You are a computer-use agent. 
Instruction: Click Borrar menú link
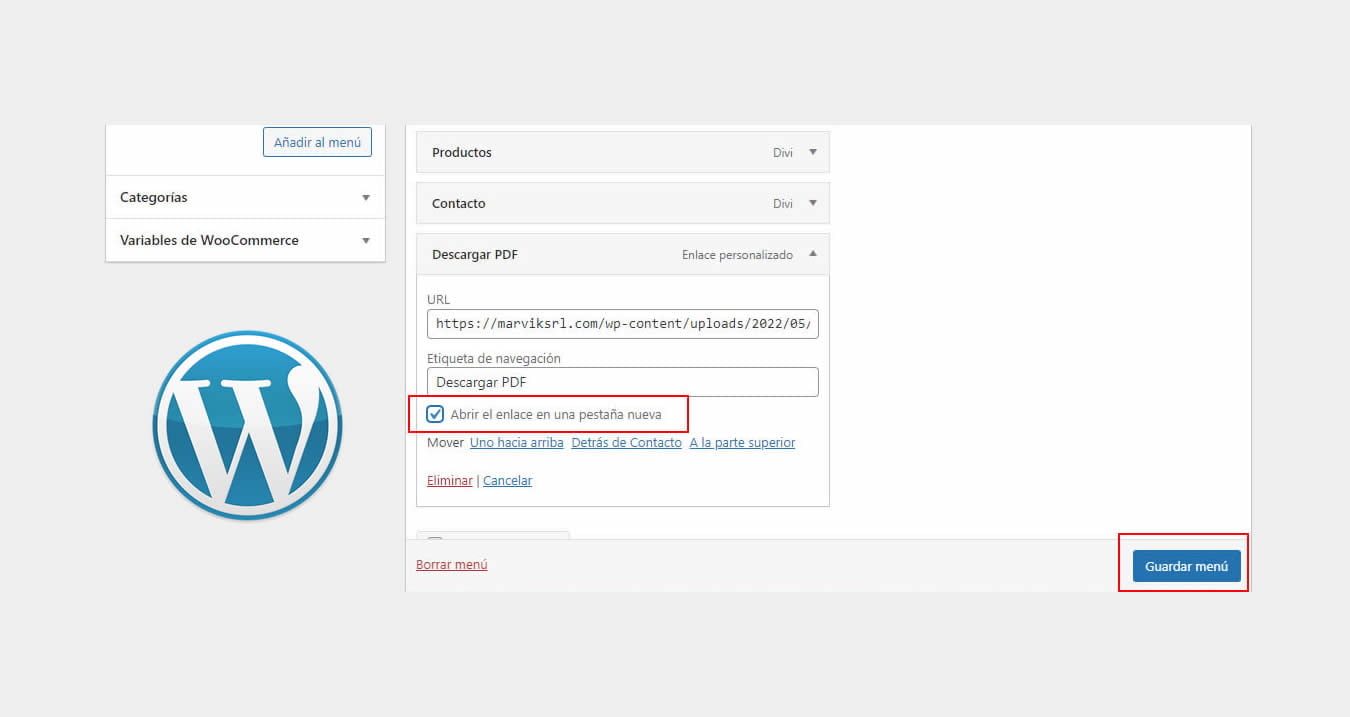452,565
